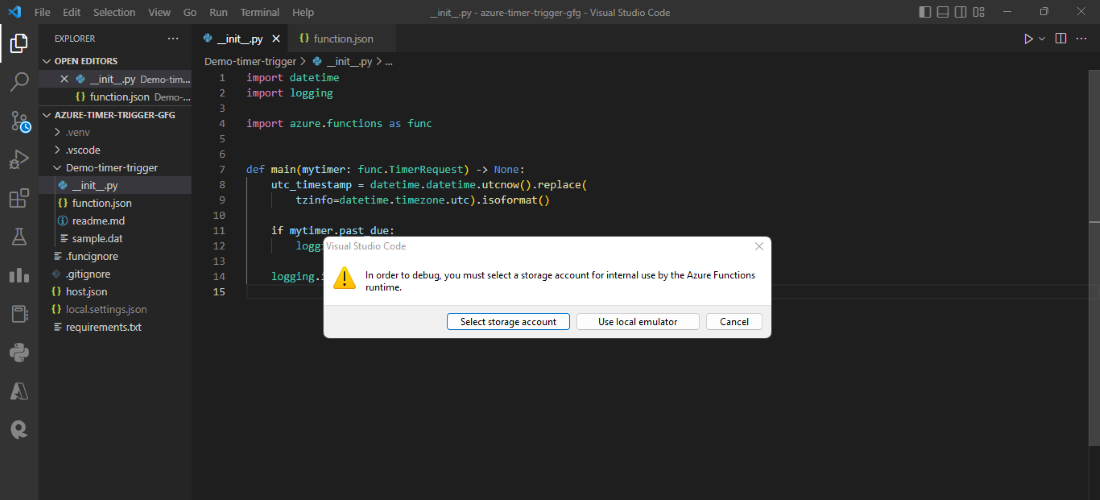The height and width of the screenshot is (500, 1100).
Task: Select function.json in Open Editors list
Action: point(115,97)
